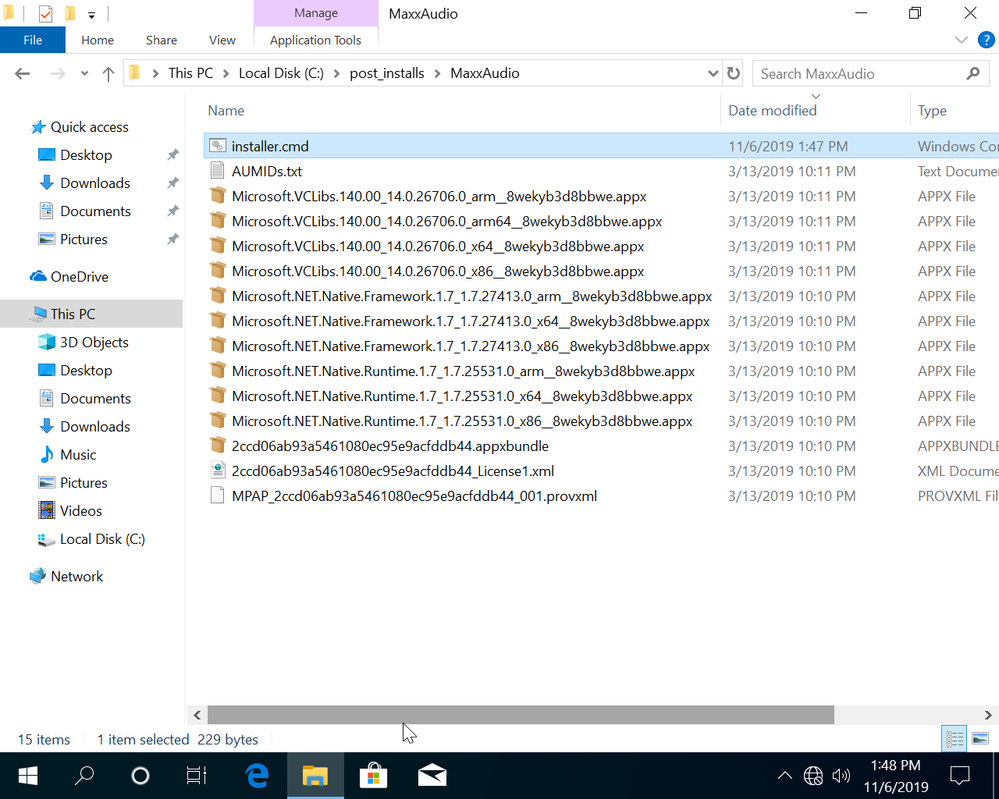Select This PC in navigation pane
Image resolution: width=999 pixels, height=799 pixels.
(x=91, y=314)
